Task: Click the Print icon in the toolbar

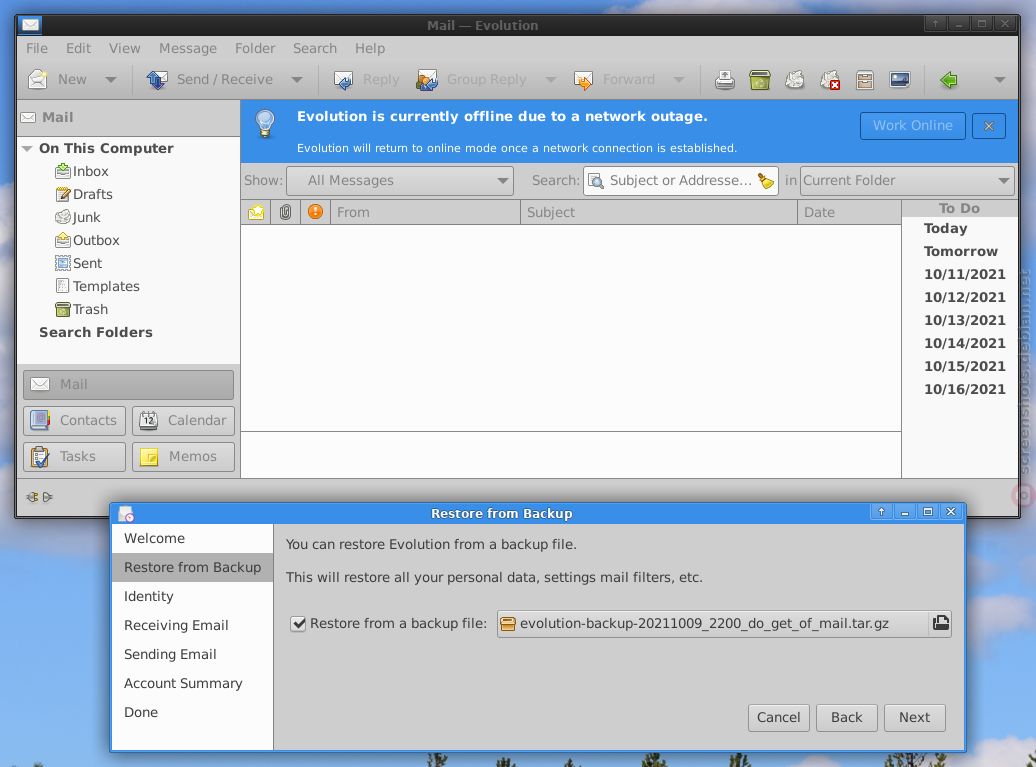Action: 725,80
